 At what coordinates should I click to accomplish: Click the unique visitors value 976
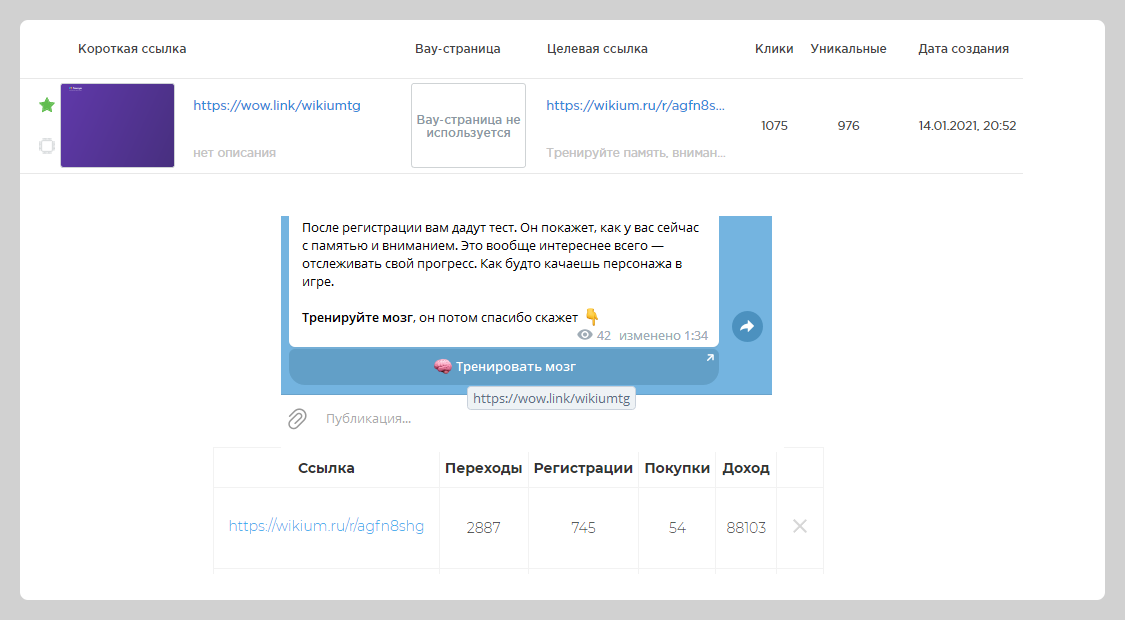(848, 126)
